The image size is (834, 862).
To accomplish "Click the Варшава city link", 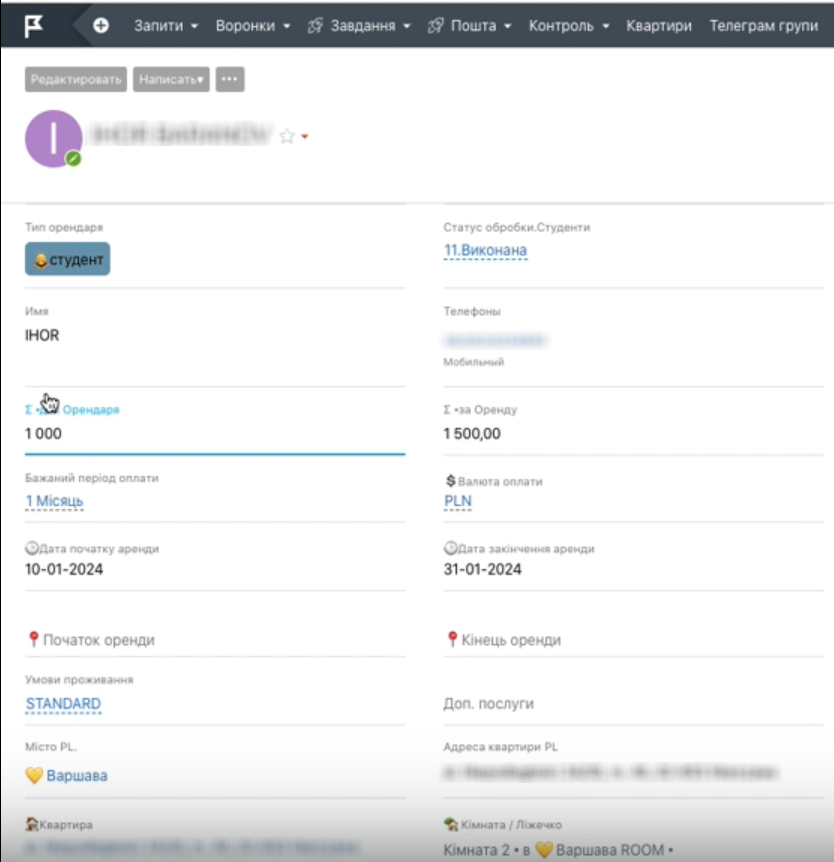I will [x=76, y=775].
